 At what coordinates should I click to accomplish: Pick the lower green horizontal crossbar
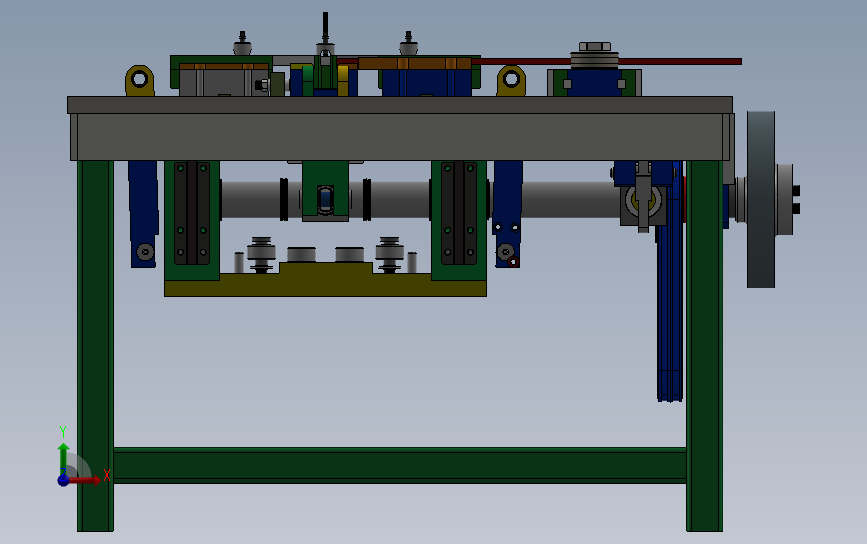click(x=400, y=465)
